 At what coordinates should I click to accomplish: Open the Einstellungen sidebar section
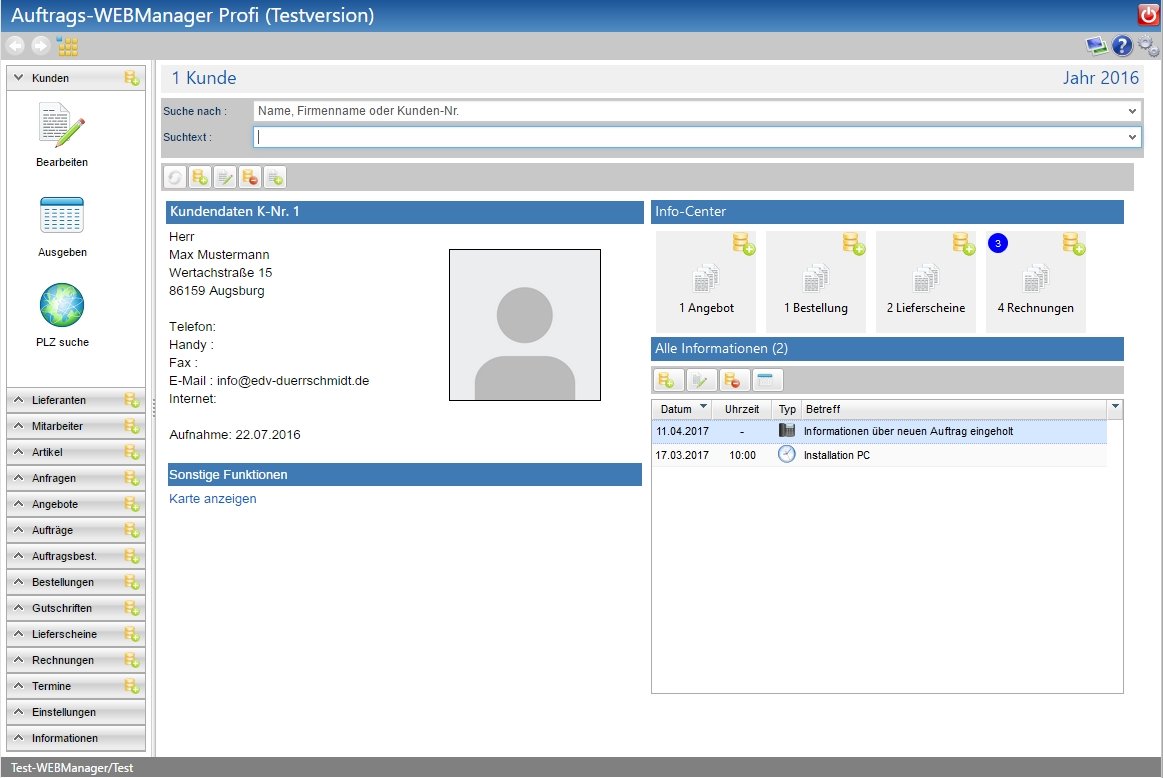[x=64, y=712]
